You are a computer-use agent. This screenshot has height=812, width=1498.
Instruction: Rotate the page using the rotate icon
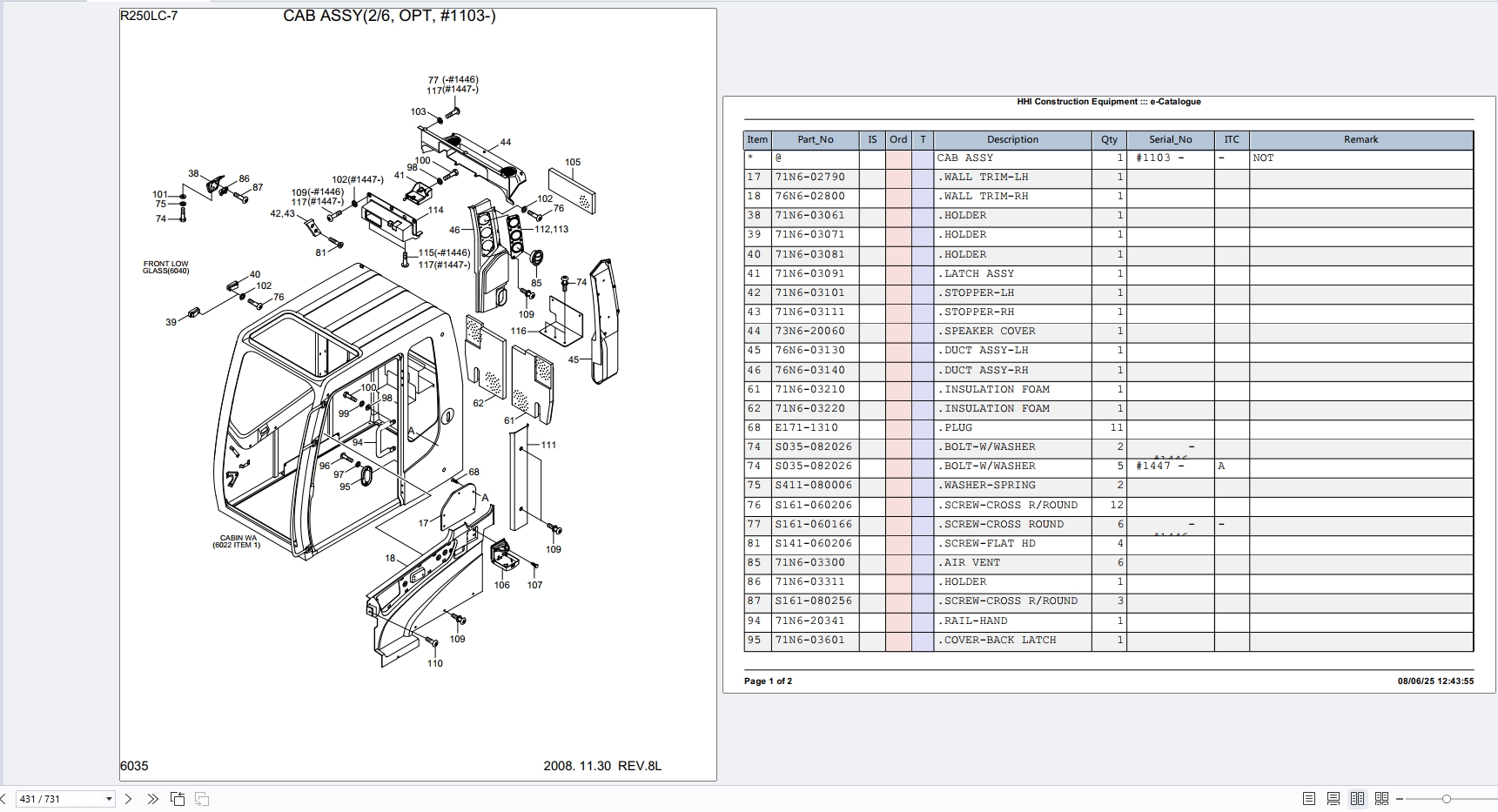[178, 799]
